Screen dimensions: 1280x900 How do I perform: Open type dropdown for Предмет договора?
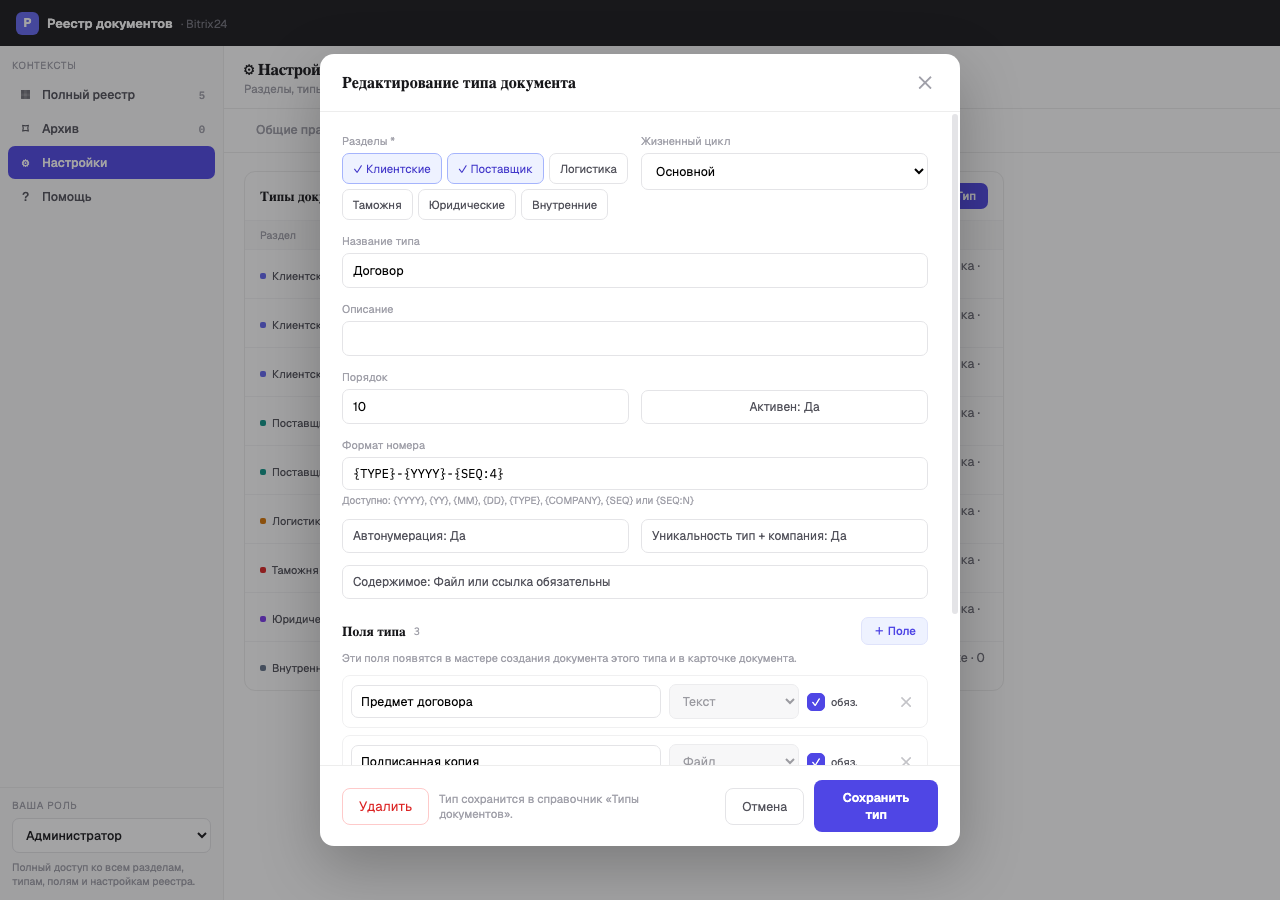point(734,702)
